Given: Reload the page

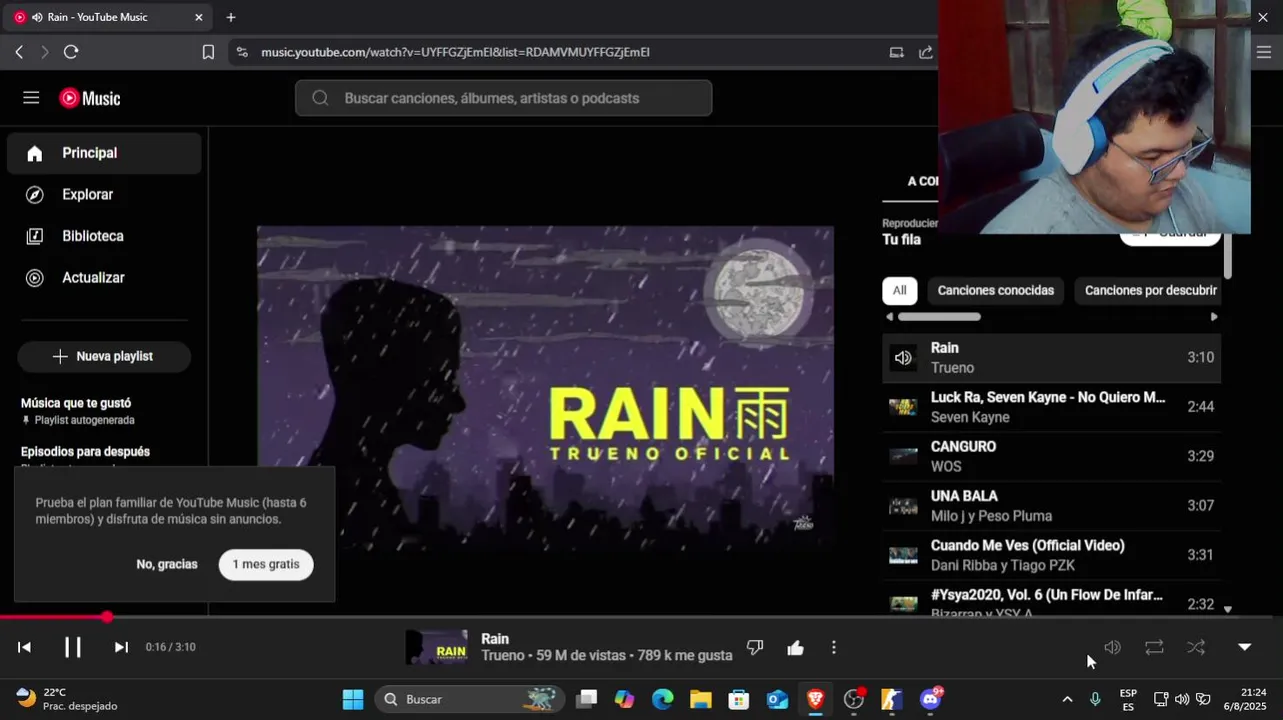Looking at the screenshot, I should pyautogui.click(x=71, y=52).
